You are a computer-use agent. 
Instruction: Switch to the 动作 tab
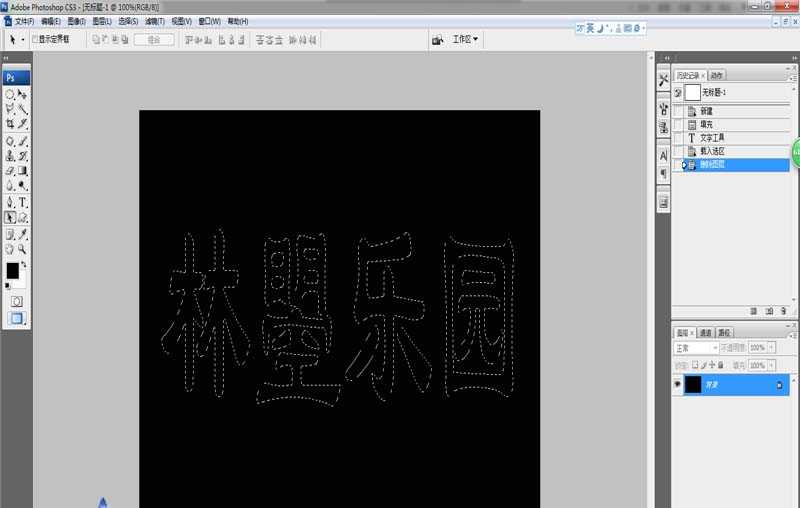pos(717,76)
